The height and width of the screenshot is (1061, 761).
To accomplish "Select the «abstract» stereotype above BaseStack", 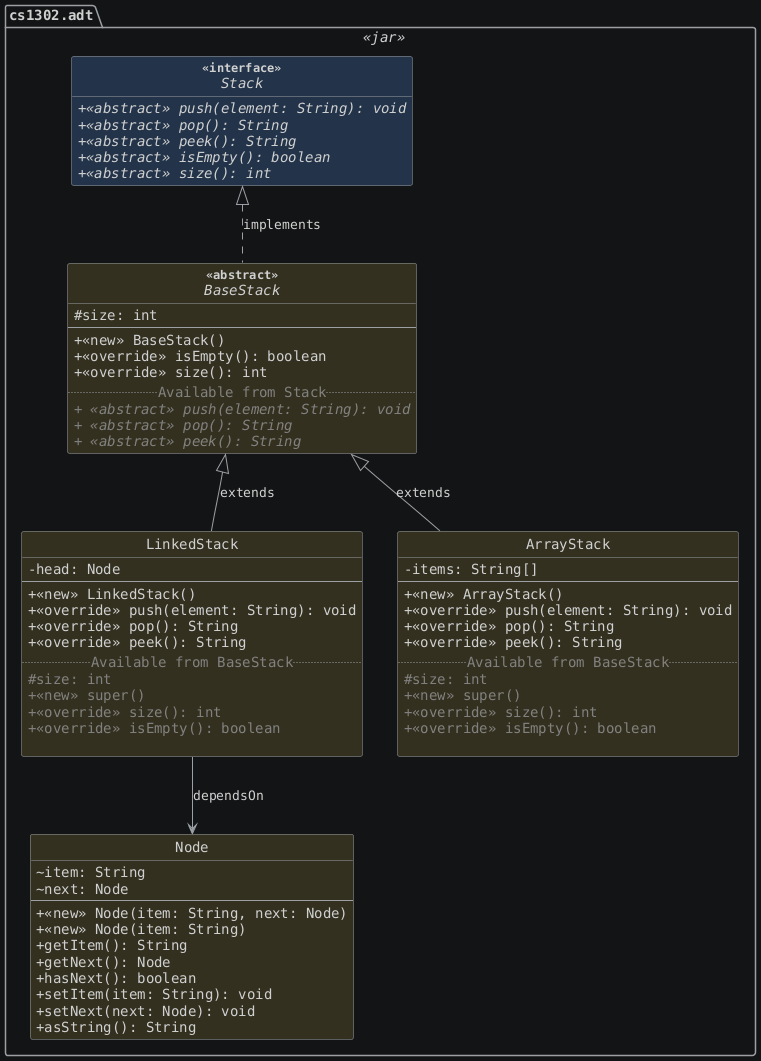I will pos(241,275).
